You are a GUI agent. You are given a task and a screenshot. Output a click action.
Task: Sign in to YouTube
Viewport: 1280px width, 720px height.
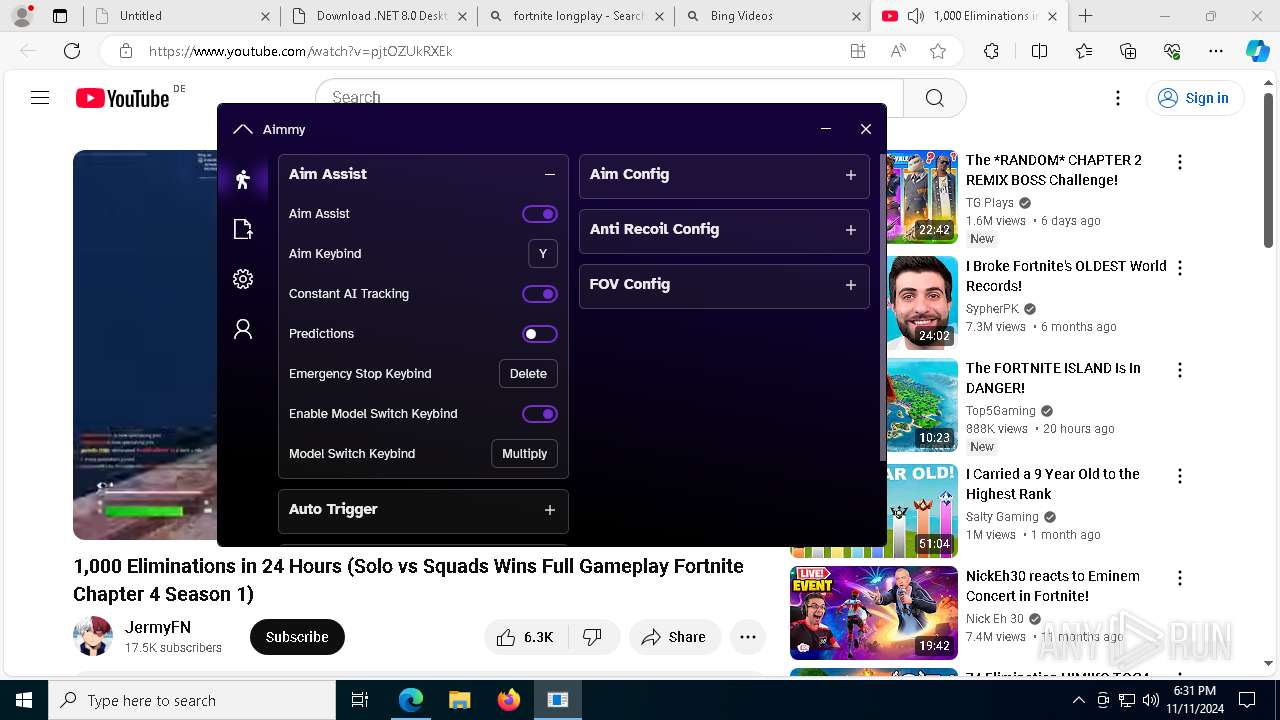tap(1193, 98)
